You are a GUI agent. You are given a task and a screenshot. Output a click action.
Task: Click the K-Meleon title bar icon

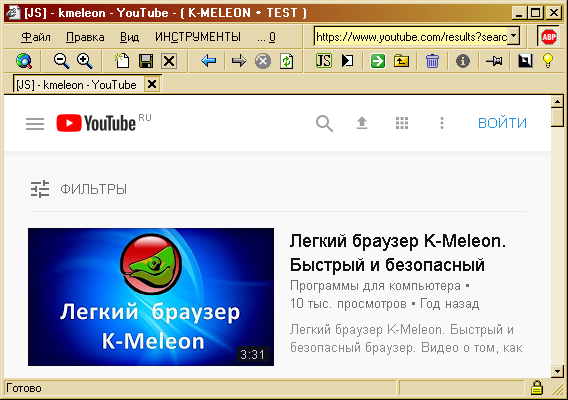(13, 13)
